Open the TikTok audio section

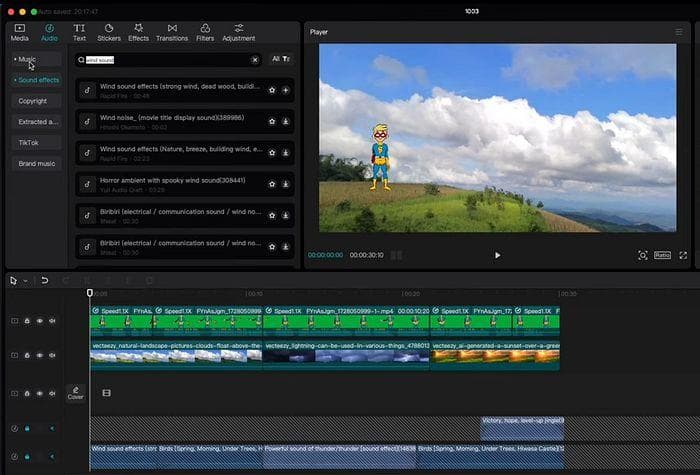36,142
